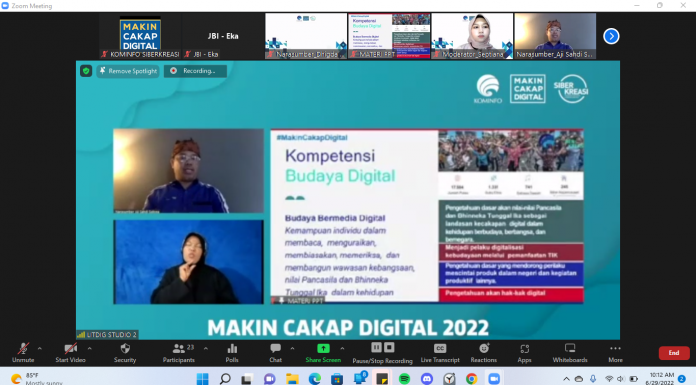Open volume control in system tray
Viewport: 696px width, 385px height.
[x=621, y=379]
